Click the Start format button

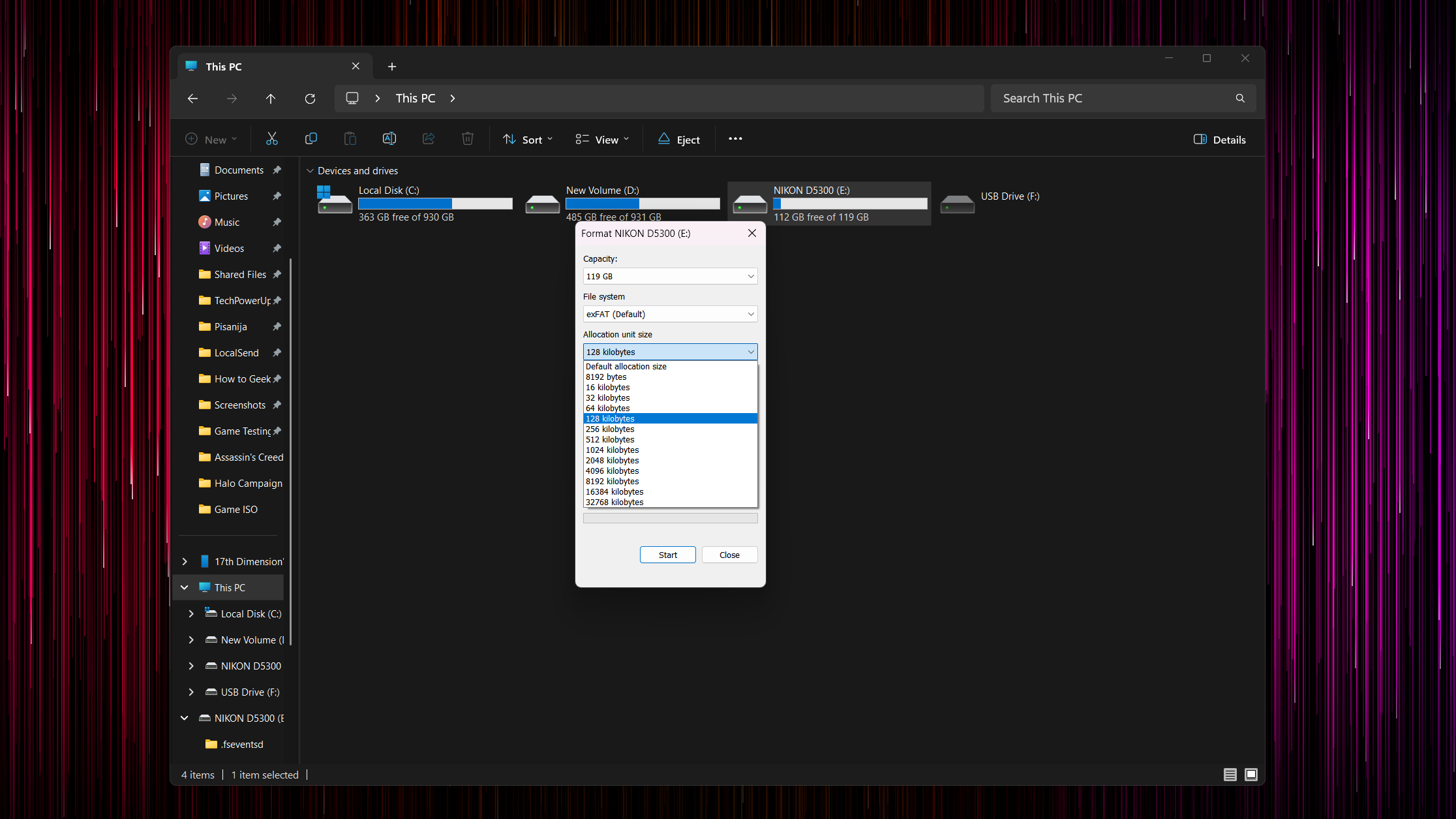coord(668,555)
